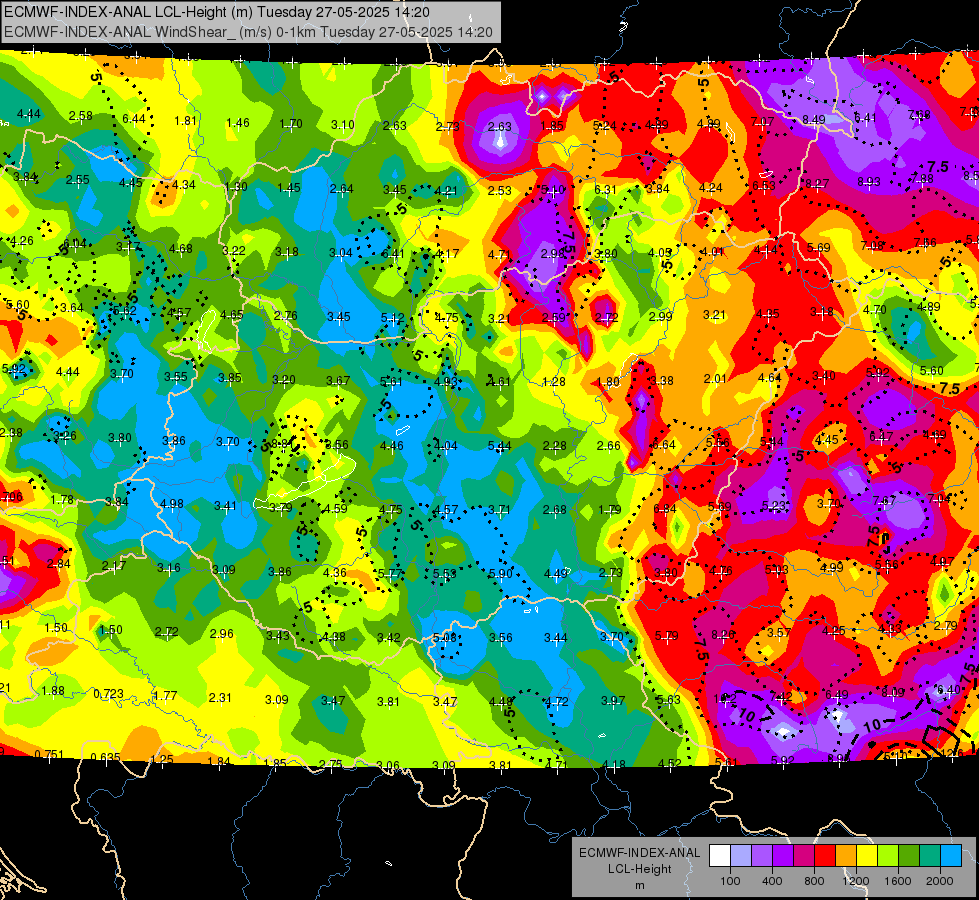The image size is (979, 900).
Task: Click wind shear value '8.93'
Action: click(x=868, y=181)
